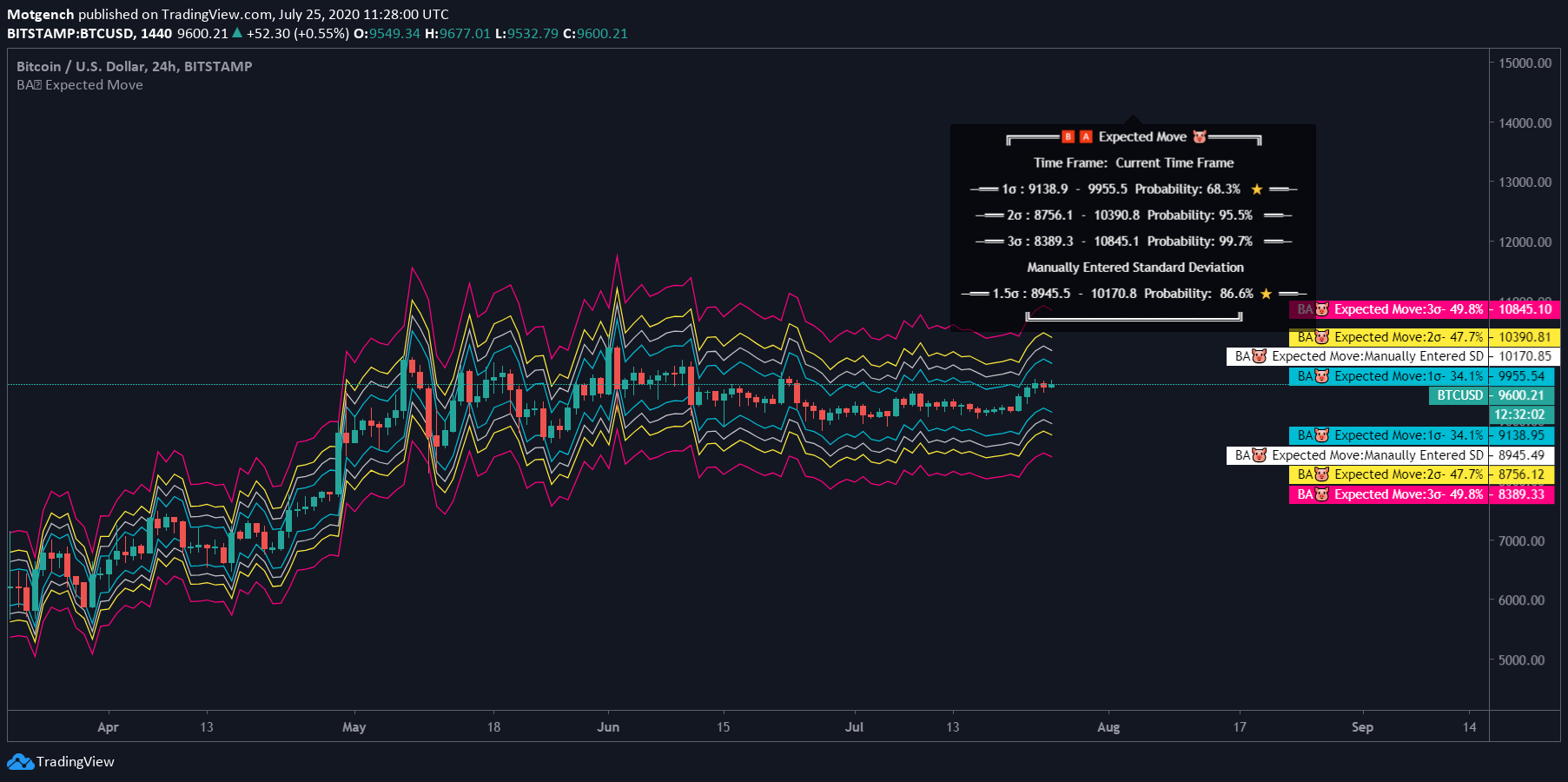The image size is (1568, 782).
Task: Click the 3σ range row in tooltip
Action: tap(1134, 241)
